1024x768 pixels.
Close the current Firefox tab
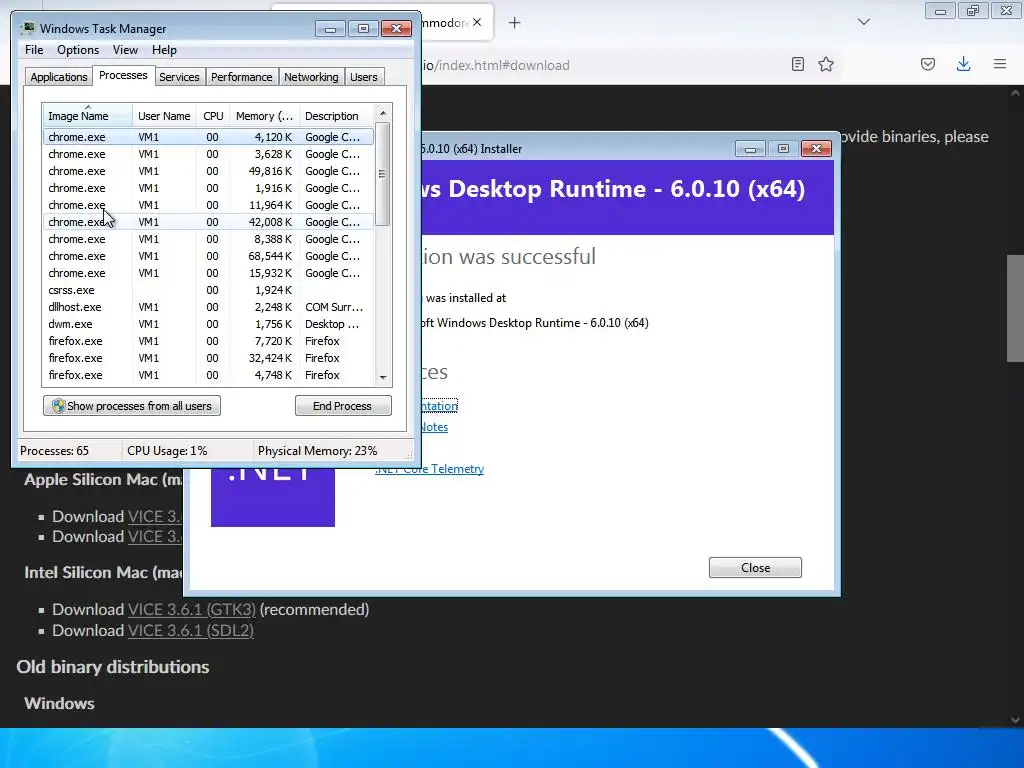click(x=477, y=22)
